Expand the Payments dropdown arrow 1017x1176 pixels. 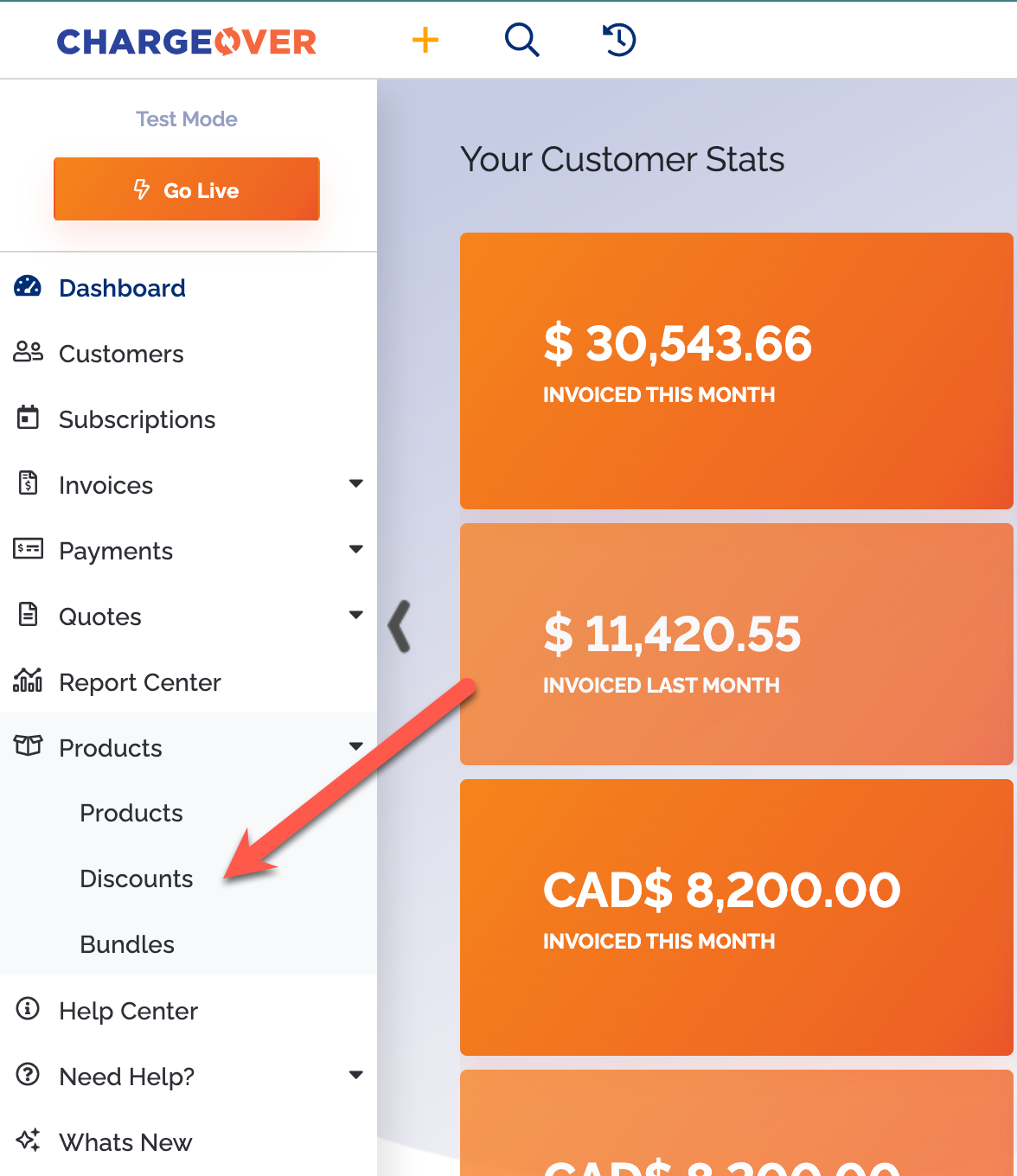pyautogui.click(x=355, y=549)
